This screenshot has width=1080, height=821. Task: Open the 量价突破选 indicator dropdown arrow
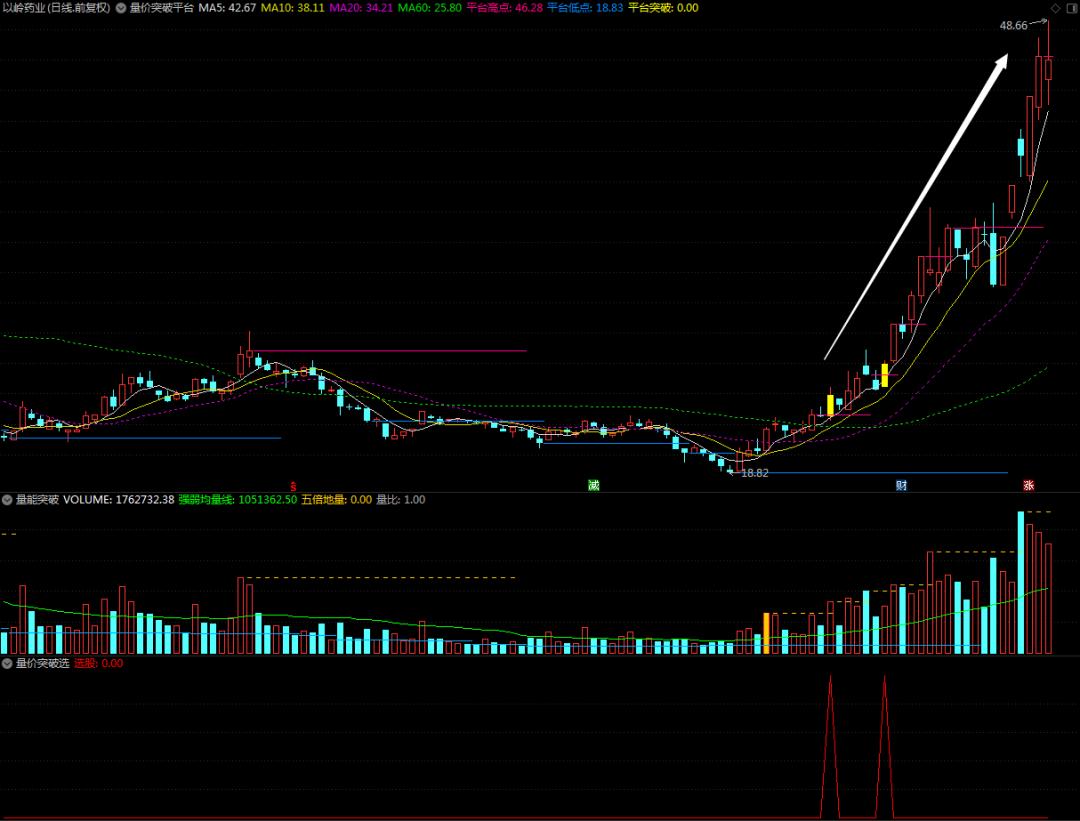pos(7,664)
